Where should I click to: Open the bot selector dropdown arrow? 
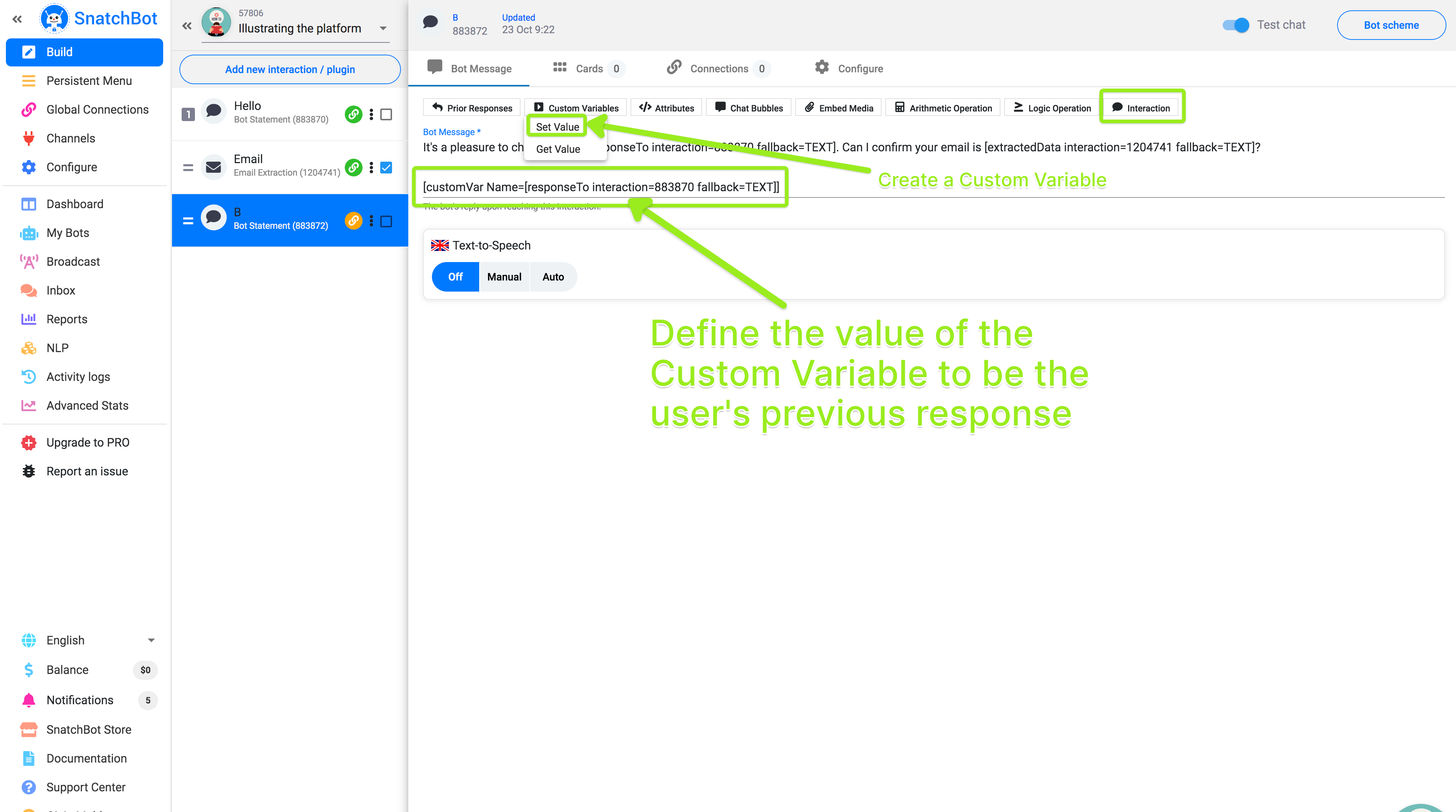pyautogui.click(x=383, y=28)
